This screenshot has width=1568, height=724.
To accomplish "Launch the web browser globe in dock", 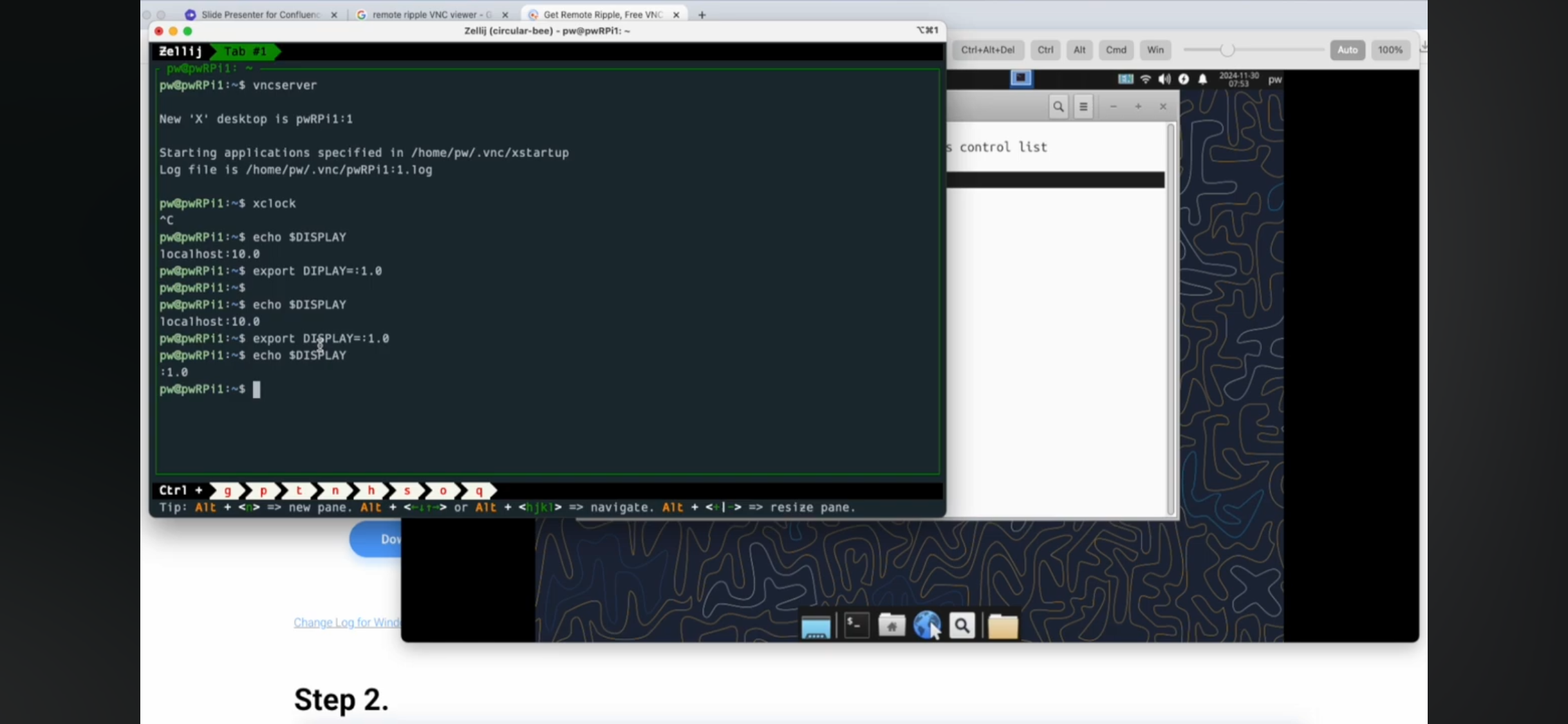I will pyautogui.click(x=926, y=625).
